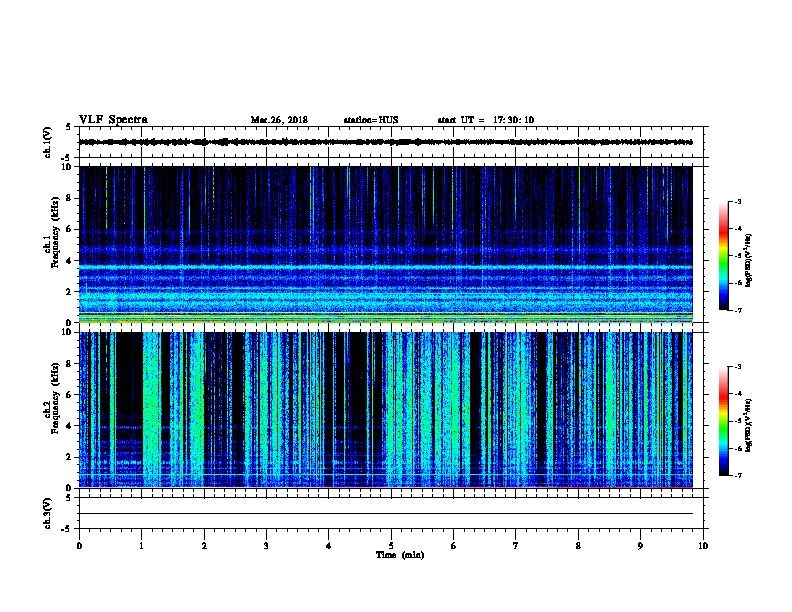Click the "ch.1(V)" y-axis label
The image size is (792, 612).
47,142
